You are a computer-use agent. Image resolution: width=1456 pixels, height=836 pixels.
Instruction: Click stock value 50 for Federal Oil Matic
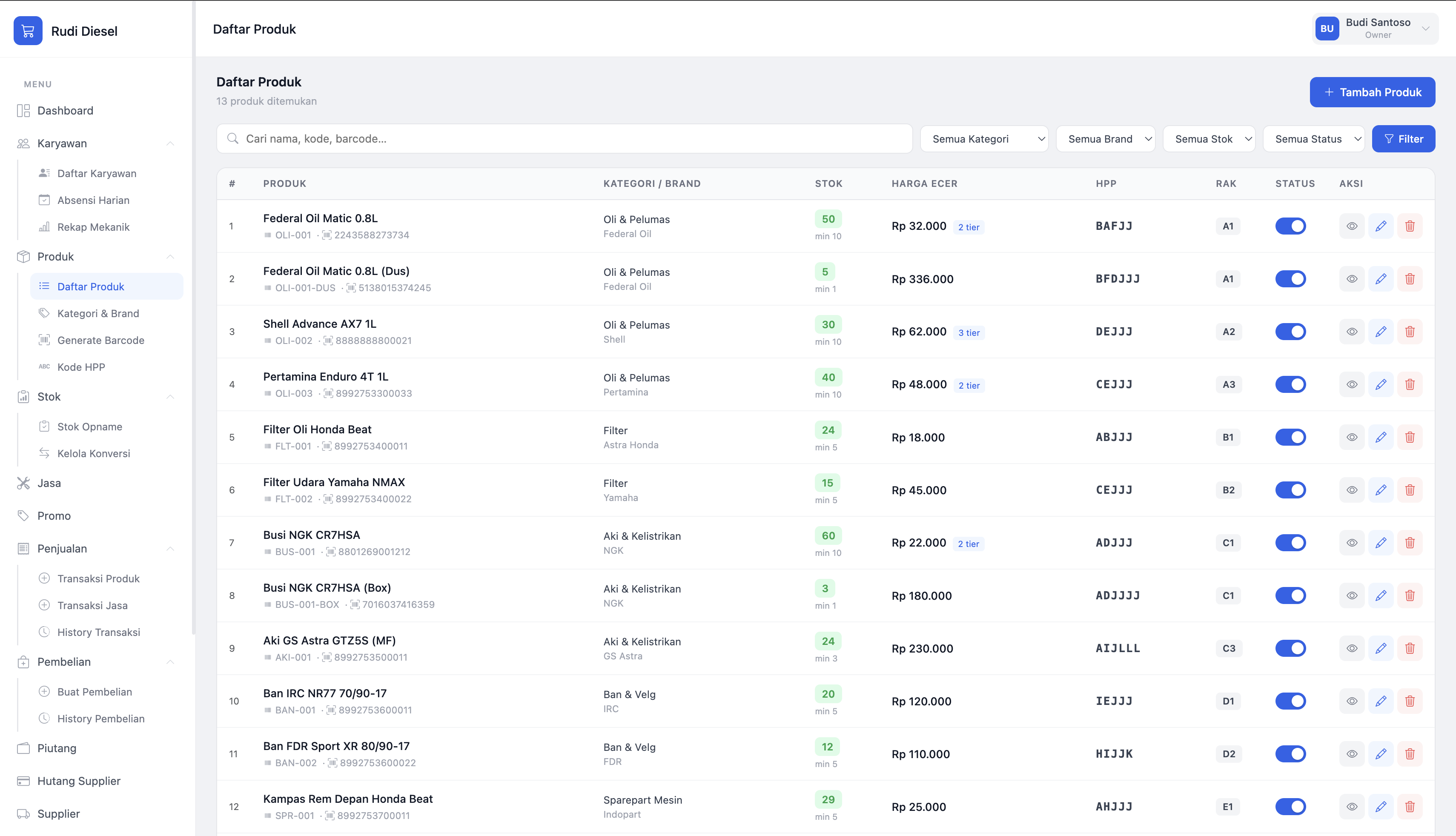[x=828, y=219]
